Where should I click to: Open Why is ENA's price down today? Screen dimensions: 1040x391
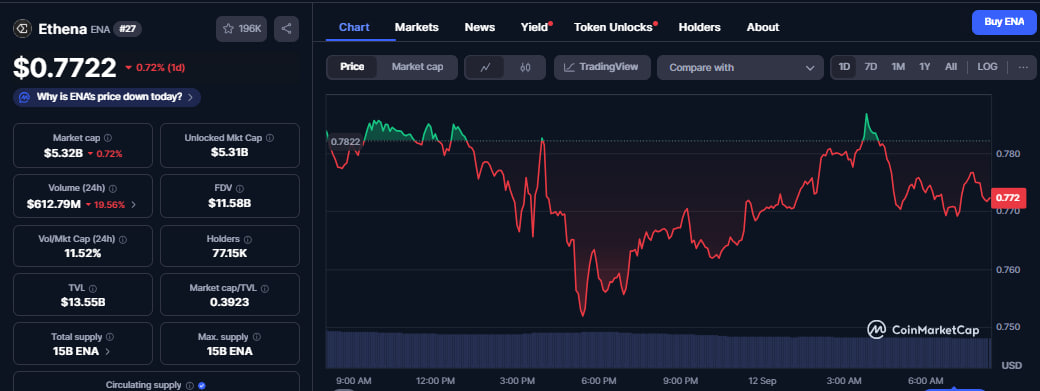pos(107,97)
